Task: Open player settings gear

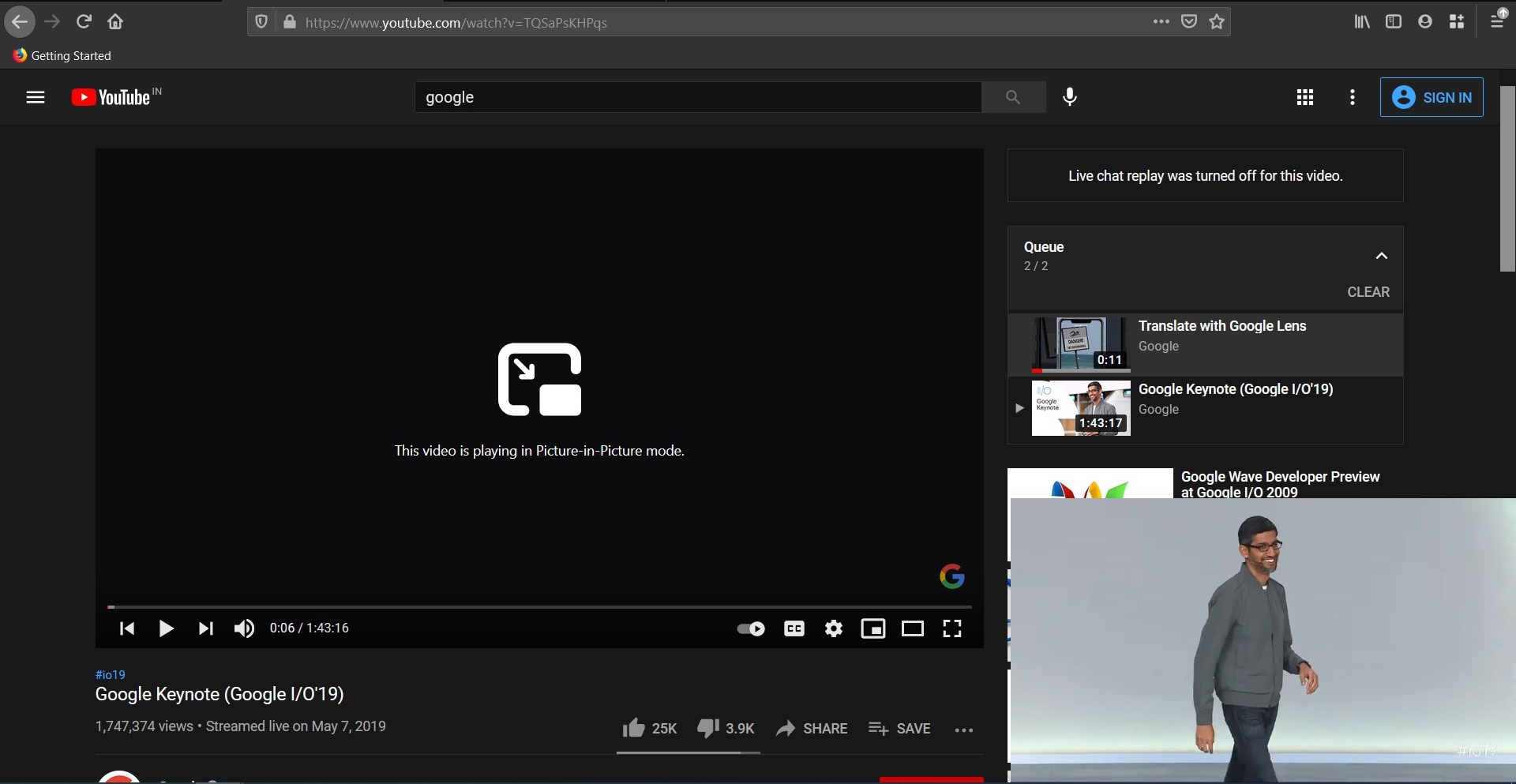Action: pos(834,628)
